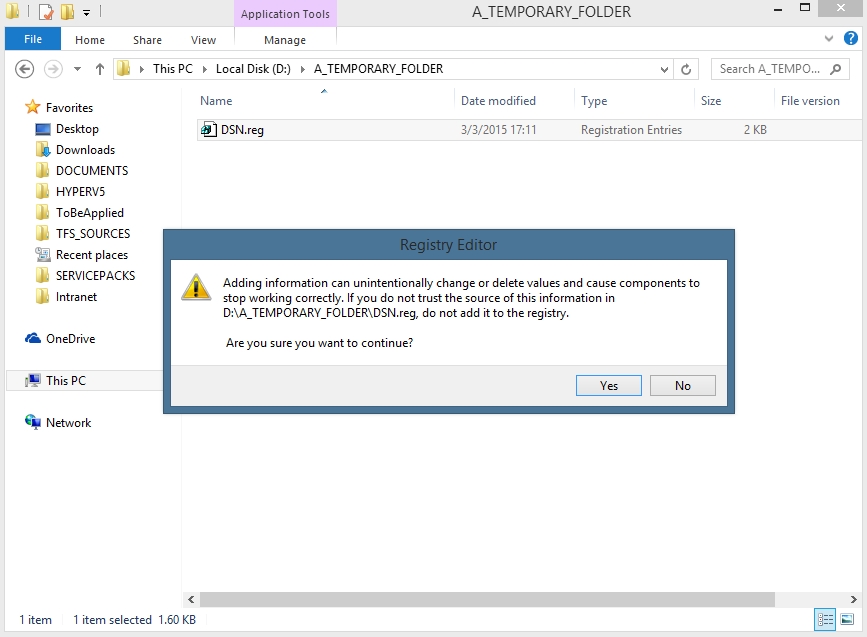
Task: Click the DSN.reg file icon
Action: click(x=208, y=130)
